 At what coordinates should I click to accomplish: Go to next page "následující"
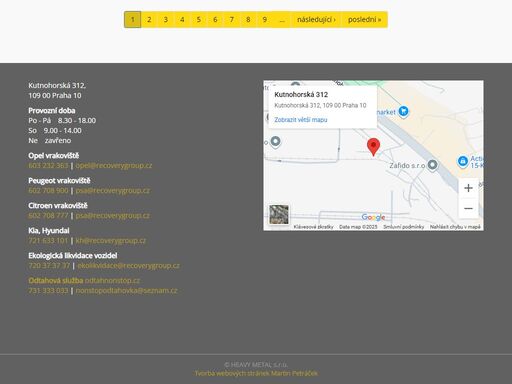316,20
